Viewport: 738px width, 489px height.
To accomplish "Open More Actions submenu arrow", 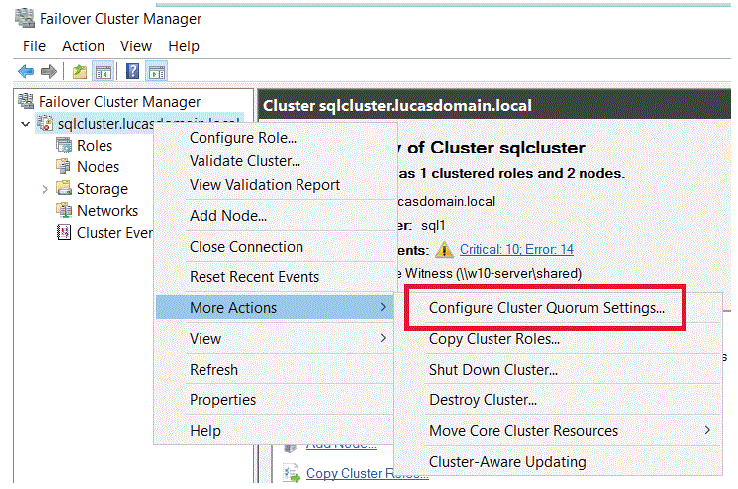I will pyautogui.click(x=383, y=307).
